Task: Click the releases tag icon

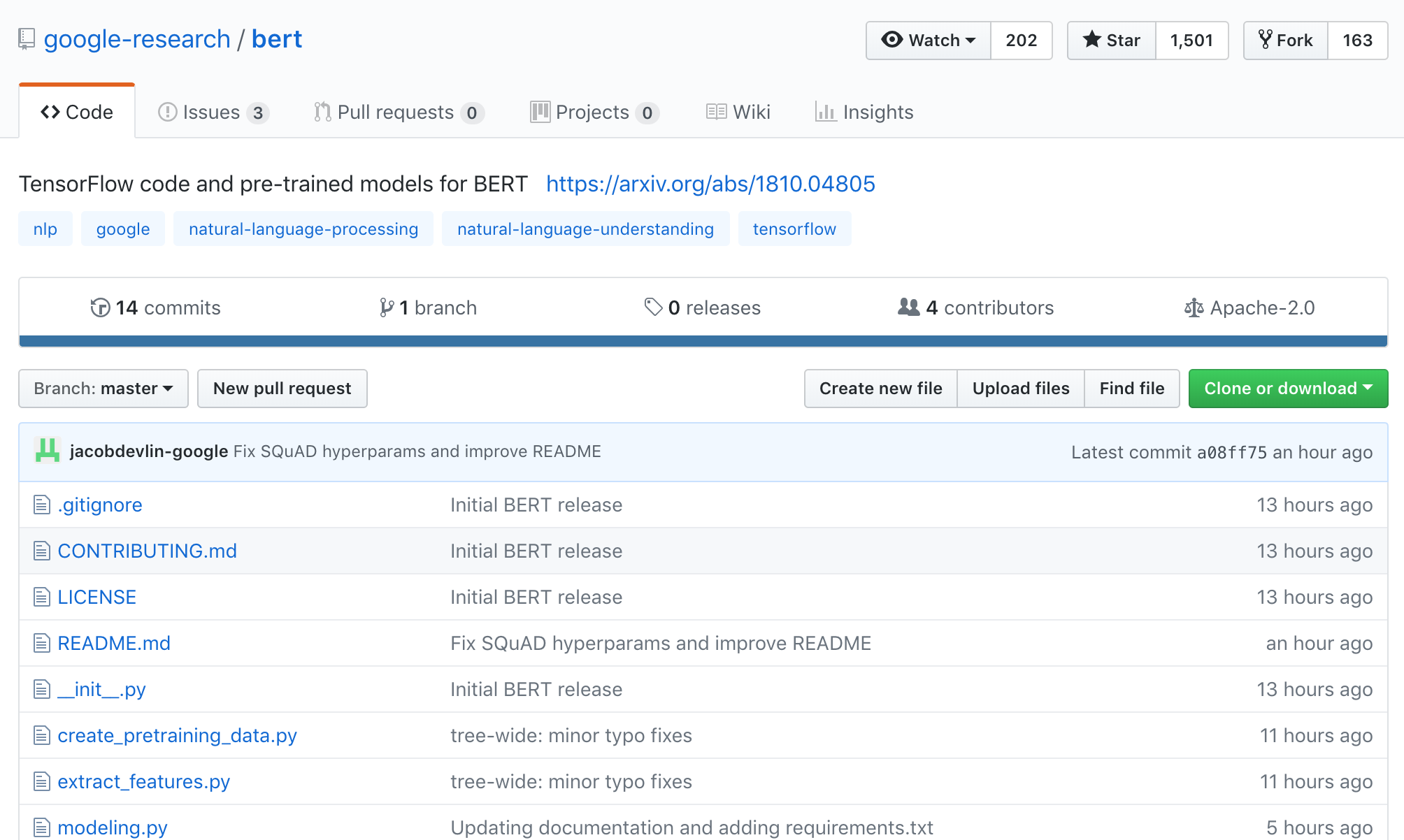Action: (653, 307)
